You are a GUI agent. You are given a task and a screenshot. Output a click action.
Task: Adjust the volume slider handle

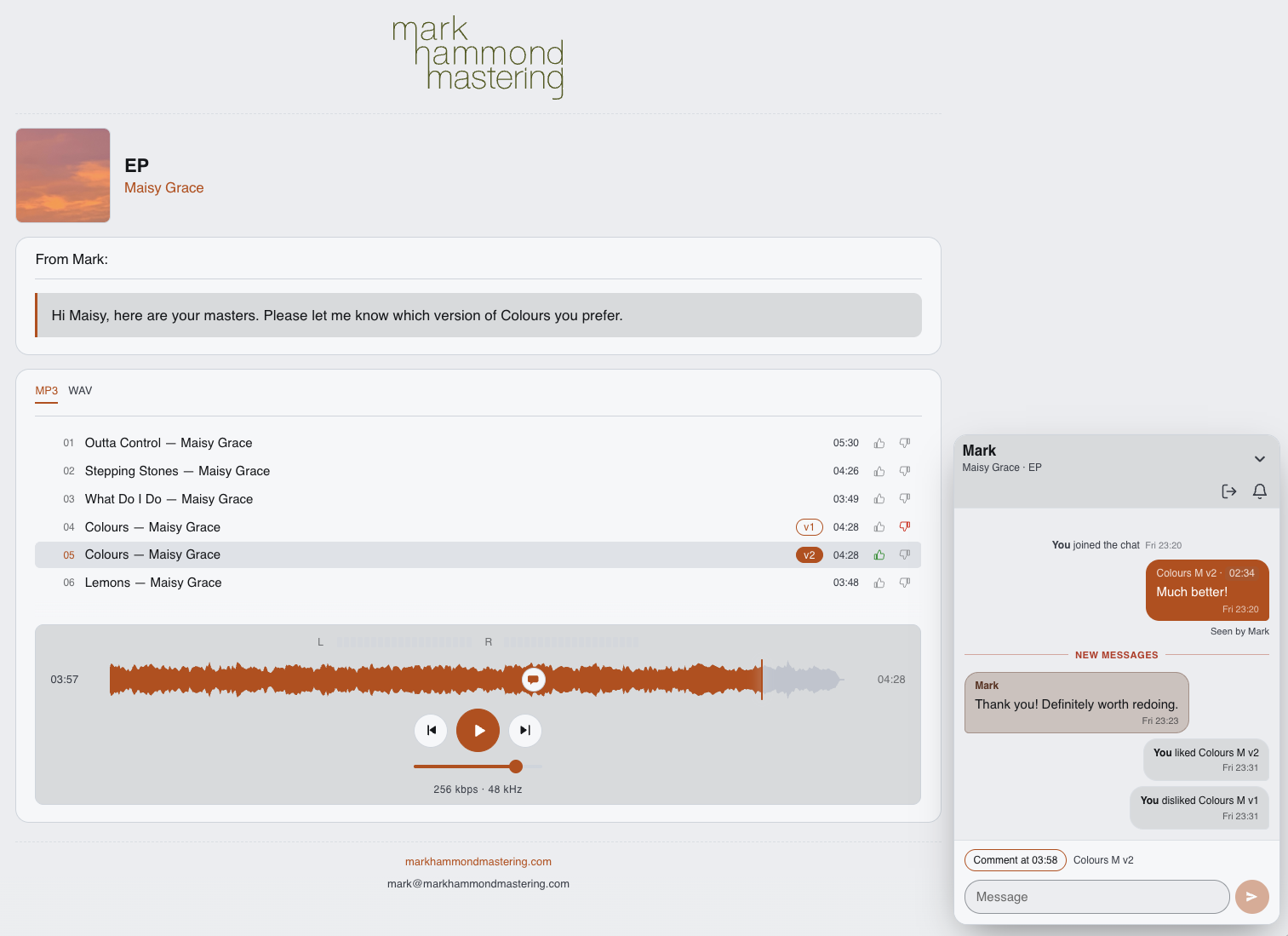[516, 767]
